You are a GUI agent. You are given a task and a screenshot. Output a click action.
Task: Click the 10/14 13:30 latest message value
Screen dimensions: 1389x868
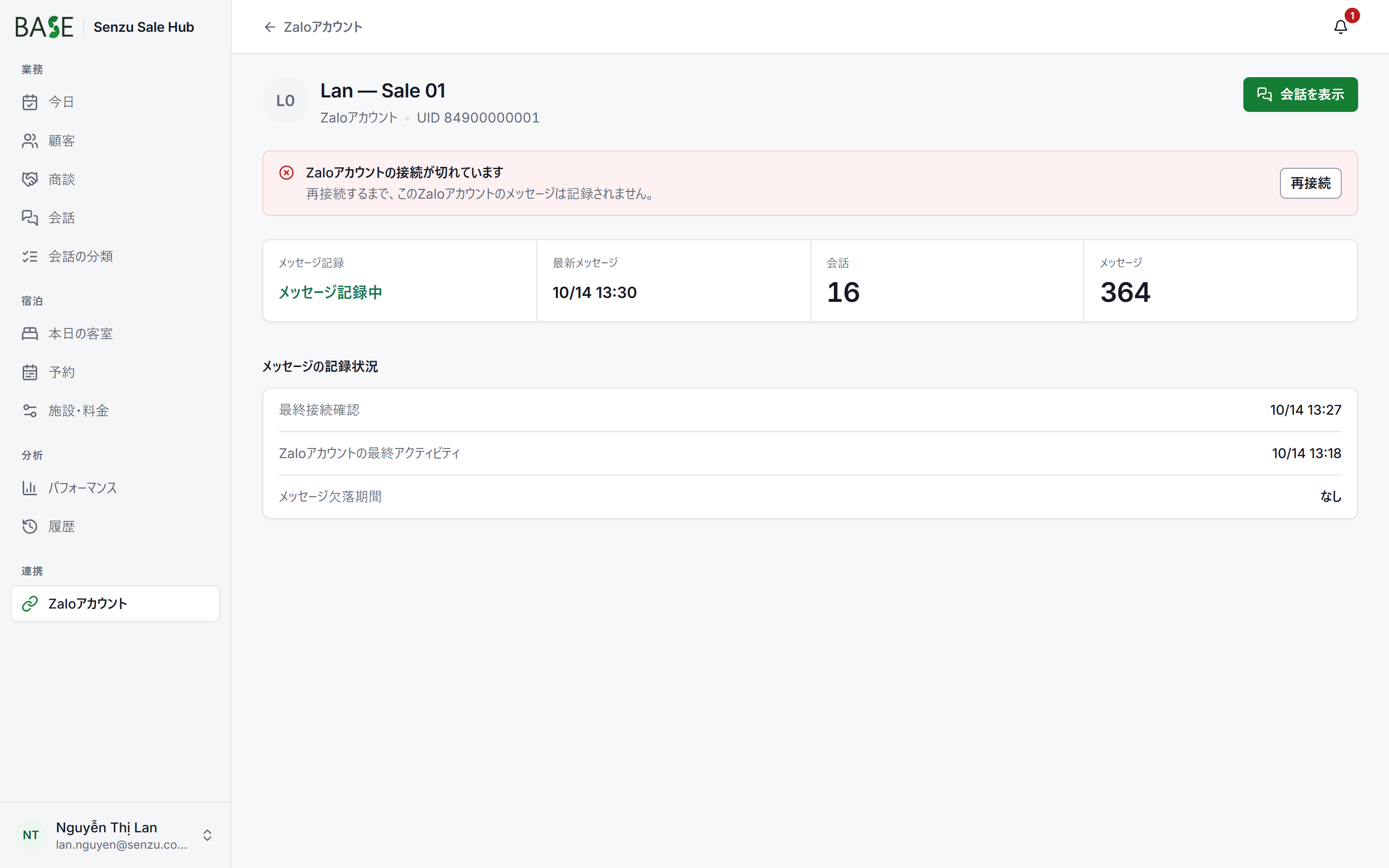click(x=595, y=292)
